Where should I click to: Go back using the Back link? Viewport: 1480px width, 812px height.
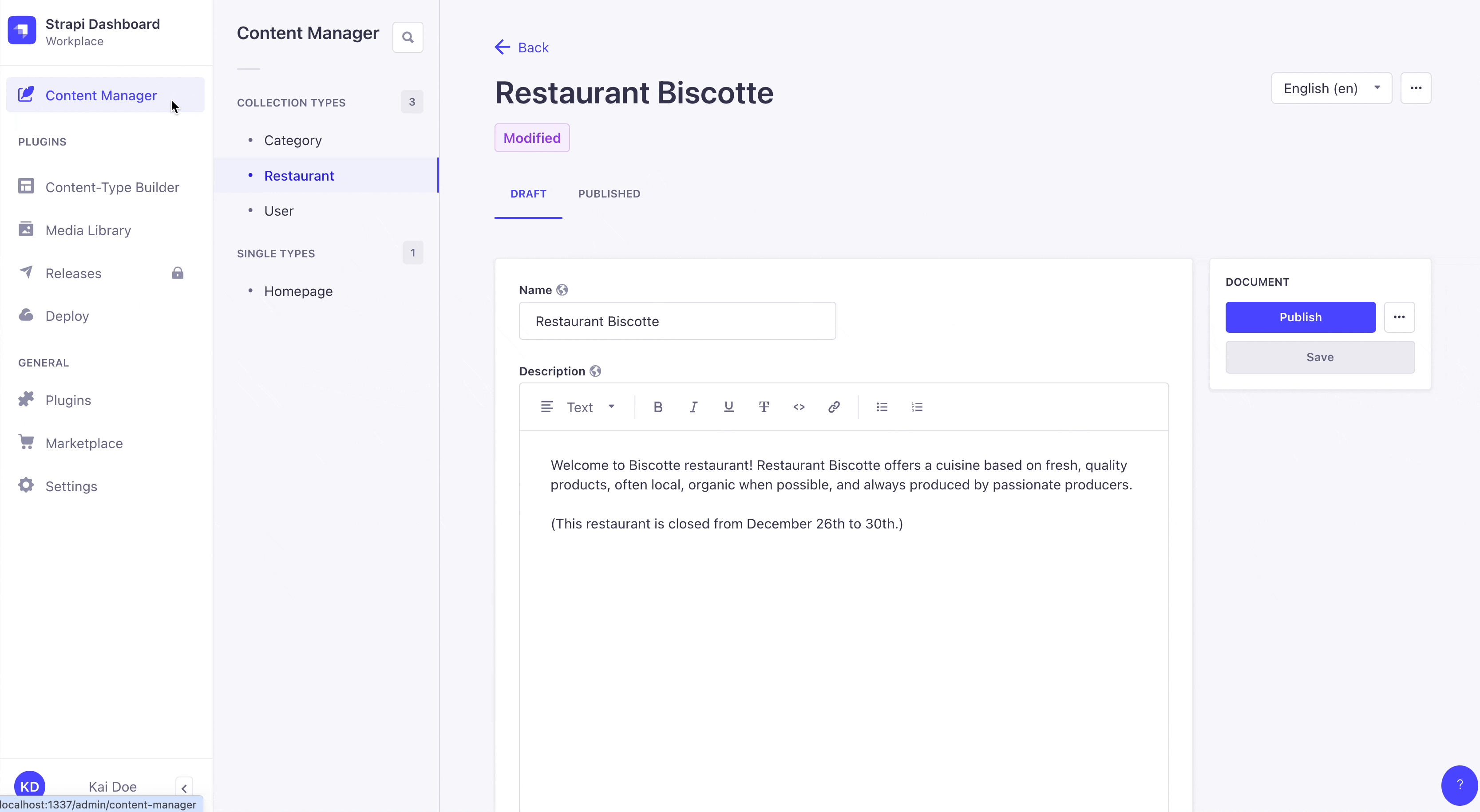(x=522, y=47)
